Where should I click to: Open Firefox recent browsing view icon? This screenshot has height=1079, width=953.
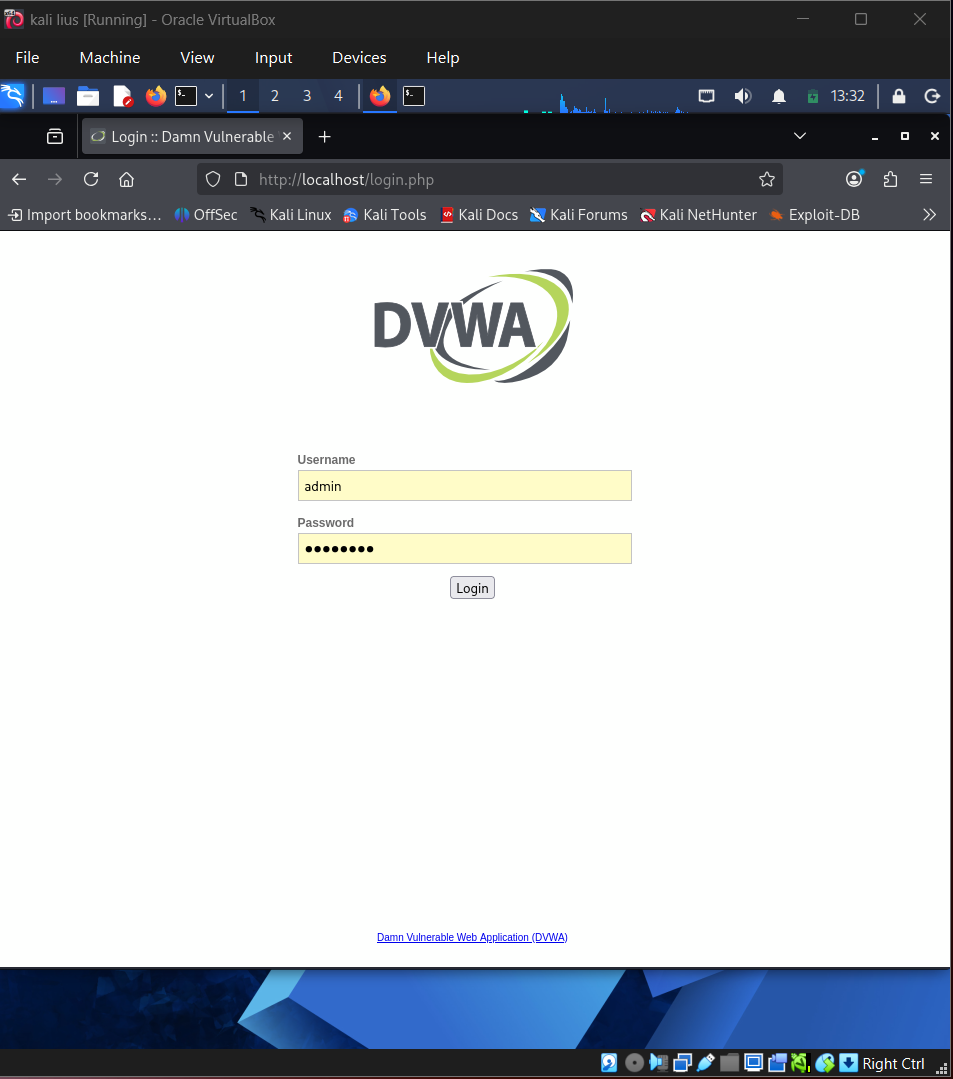(x=55, y=136)
